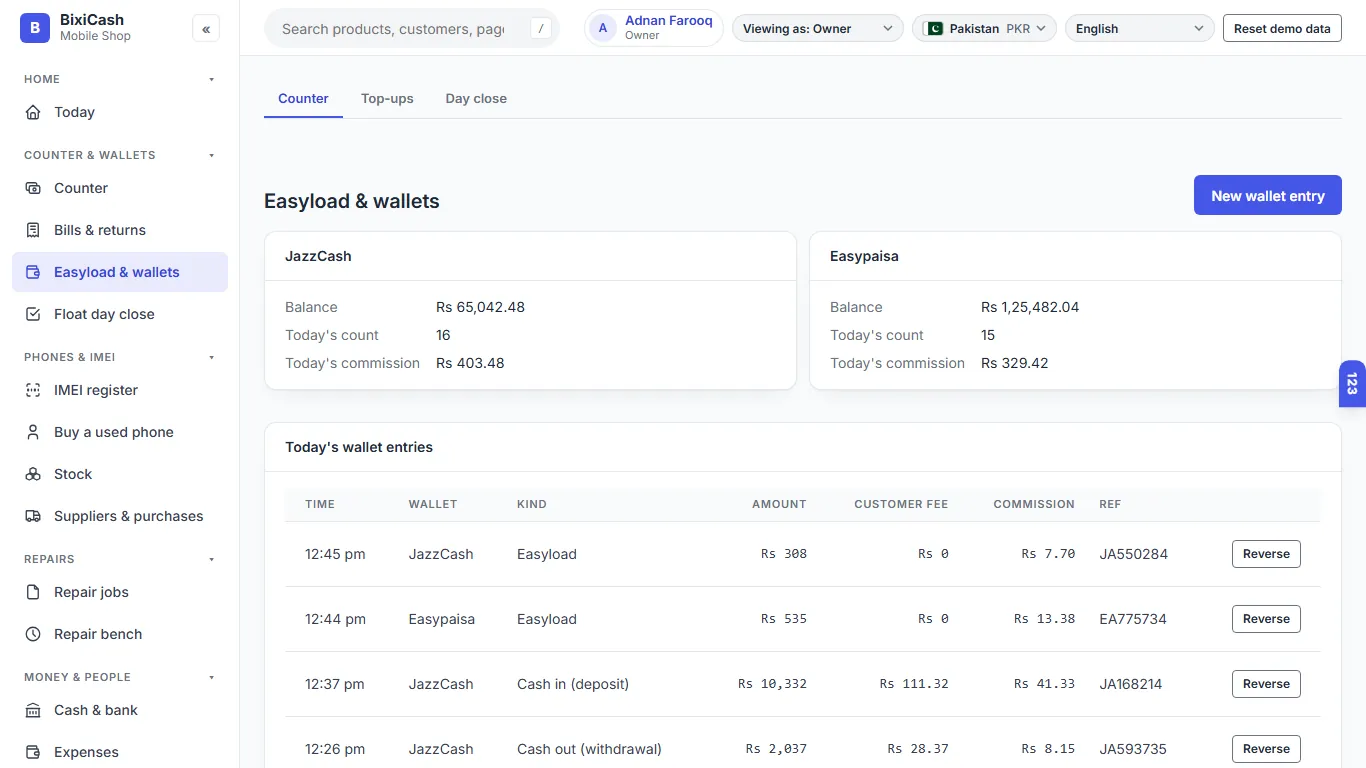
Task: Click the Expenses wallet icon
Action: [x=33, y=752]
